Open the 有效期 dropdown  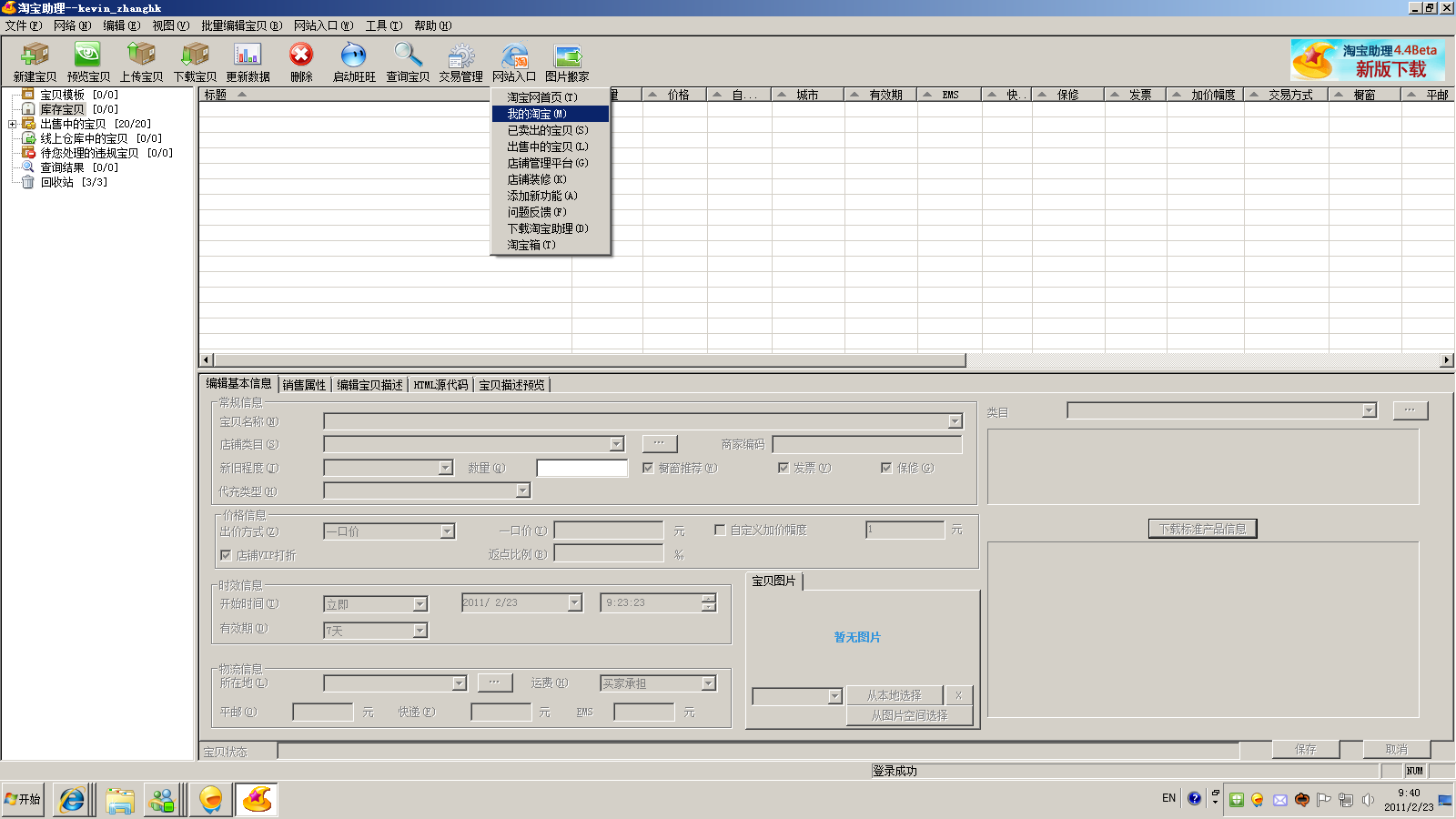(x=420, y=631)
